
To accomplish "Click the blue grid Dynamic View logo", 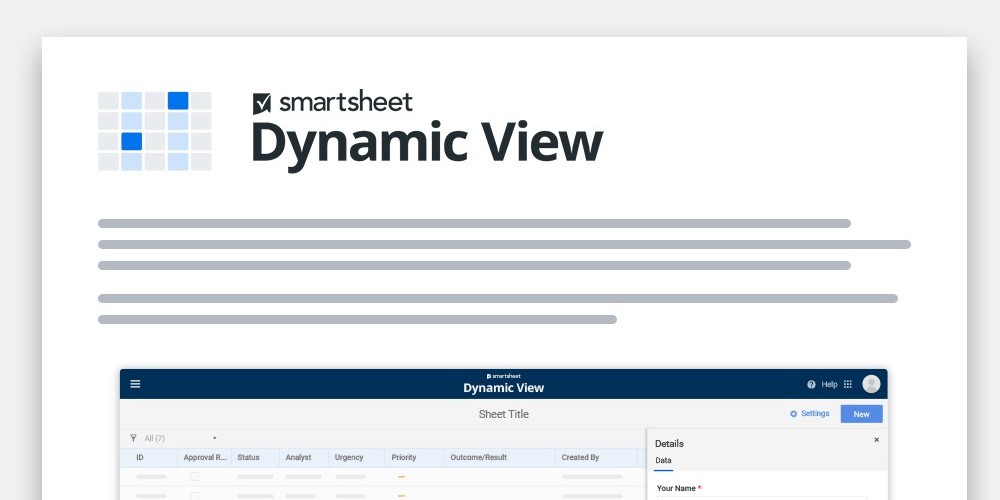I will click(155, 131).
